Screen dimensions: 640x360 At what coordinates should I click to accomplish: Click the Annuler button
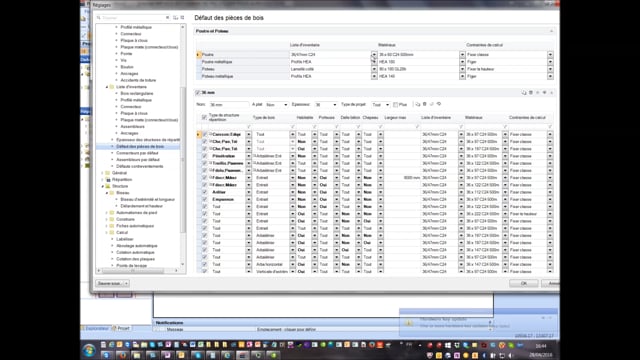[551, 283]
